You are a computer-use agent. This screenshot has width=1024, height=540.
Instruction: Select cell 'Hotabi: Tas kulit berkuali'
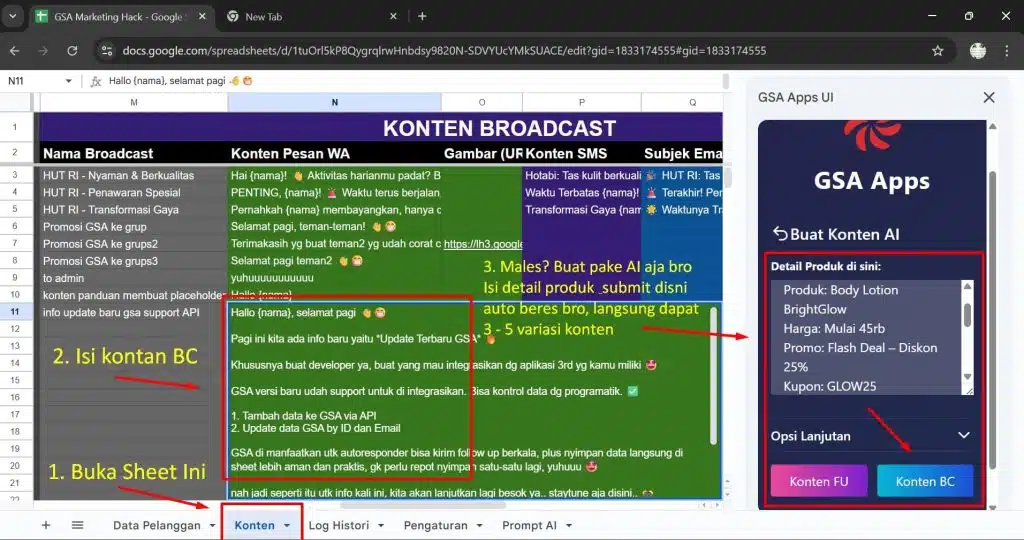tap(582, 175)
